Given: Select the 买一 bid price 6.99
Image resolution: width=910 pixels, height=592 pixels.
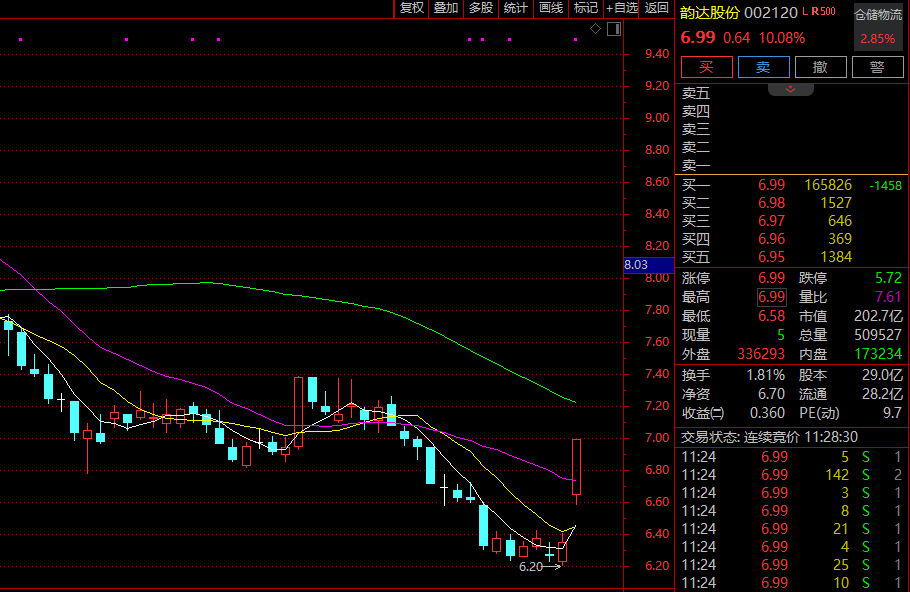Looking at the screenshot, I should (771, 185).
